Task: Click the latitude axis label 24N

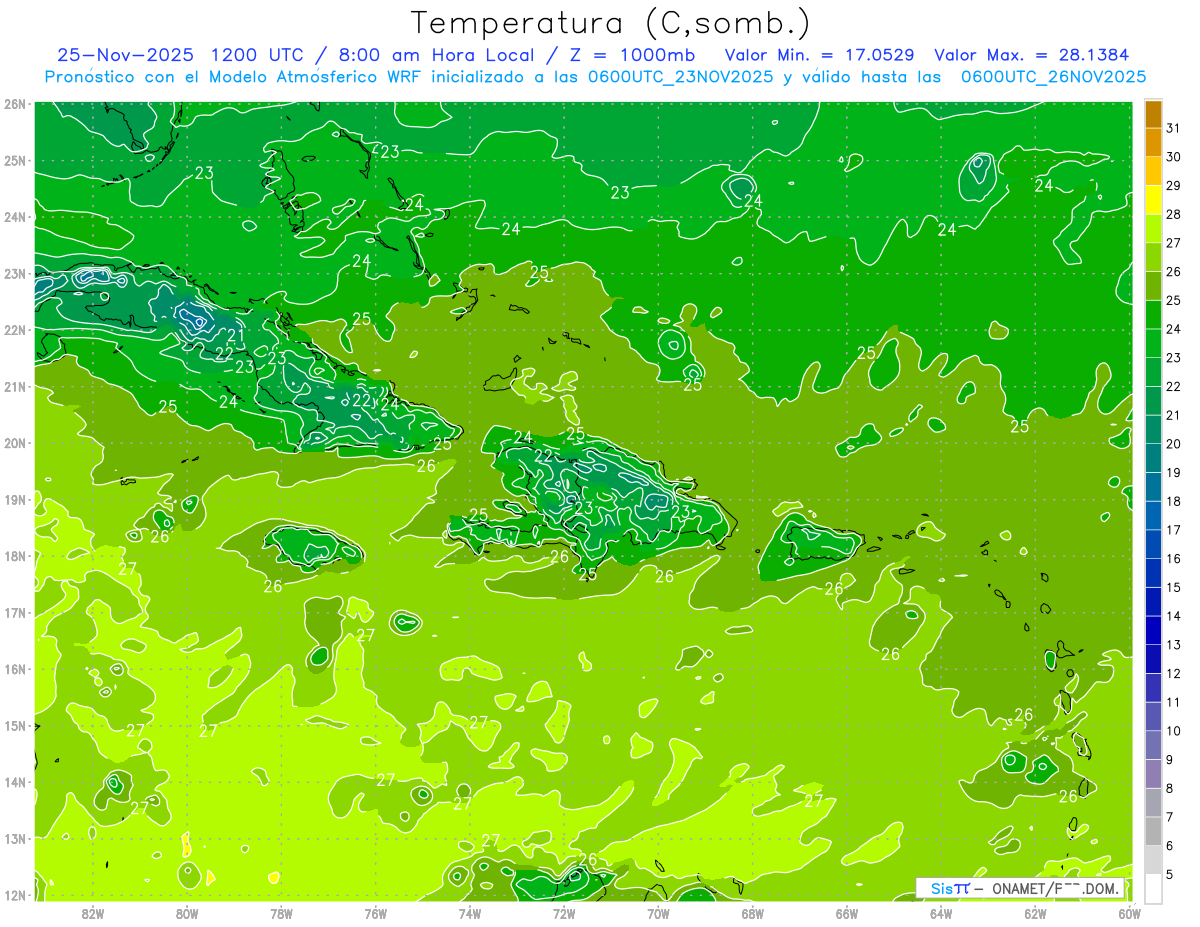Action: tap(15, 217)
